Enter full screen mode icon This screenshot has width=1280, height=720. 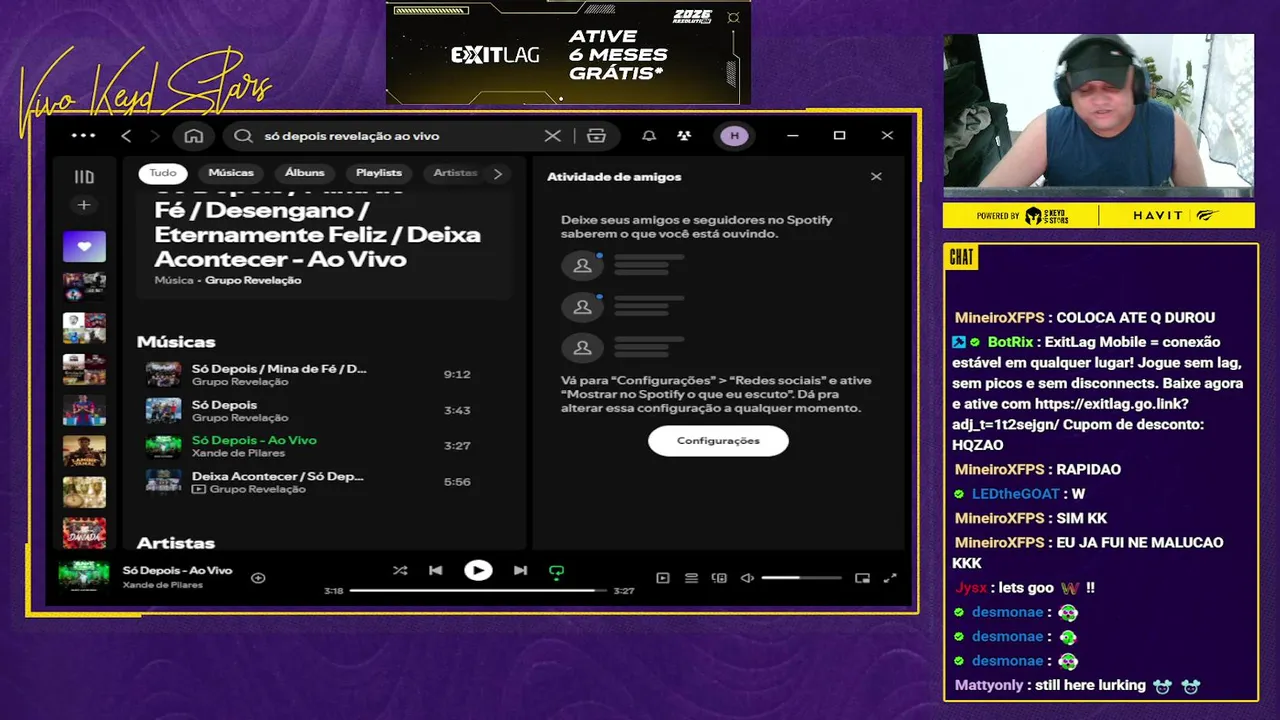pyautogui.click(x=890, y=578)
